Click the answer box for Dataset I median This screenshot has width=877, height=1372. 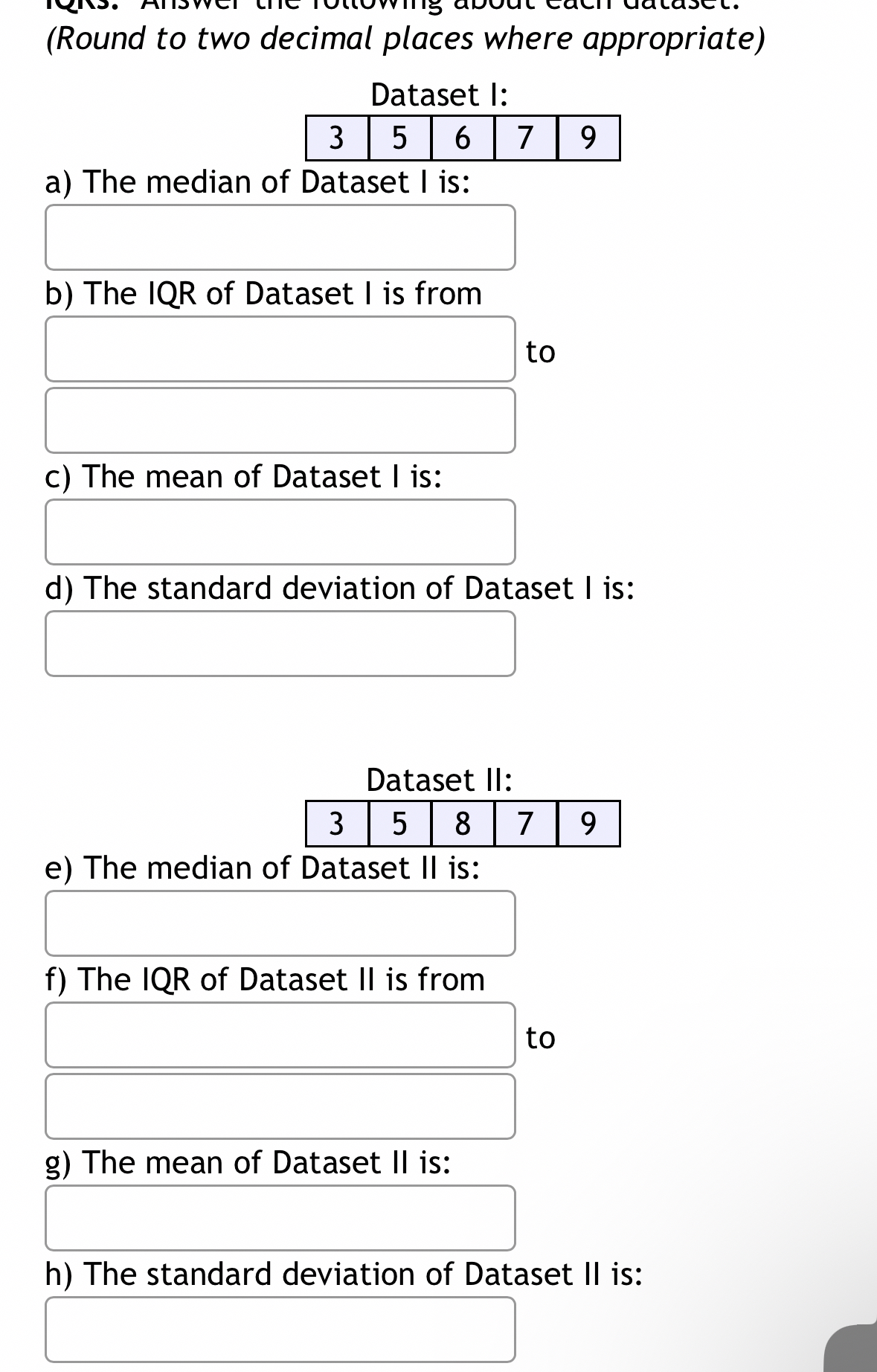pos(280,237)
